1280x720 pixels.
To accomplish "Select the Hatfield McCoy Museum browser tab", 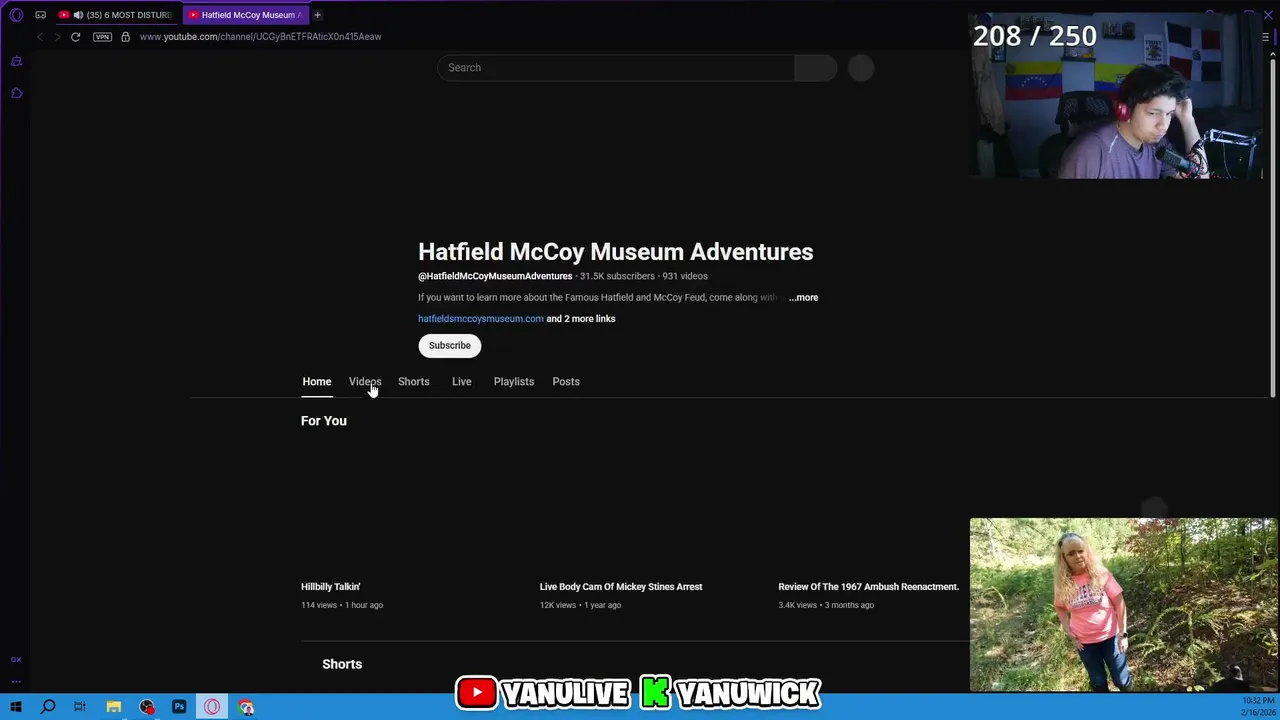I will [x=245, y=15].
